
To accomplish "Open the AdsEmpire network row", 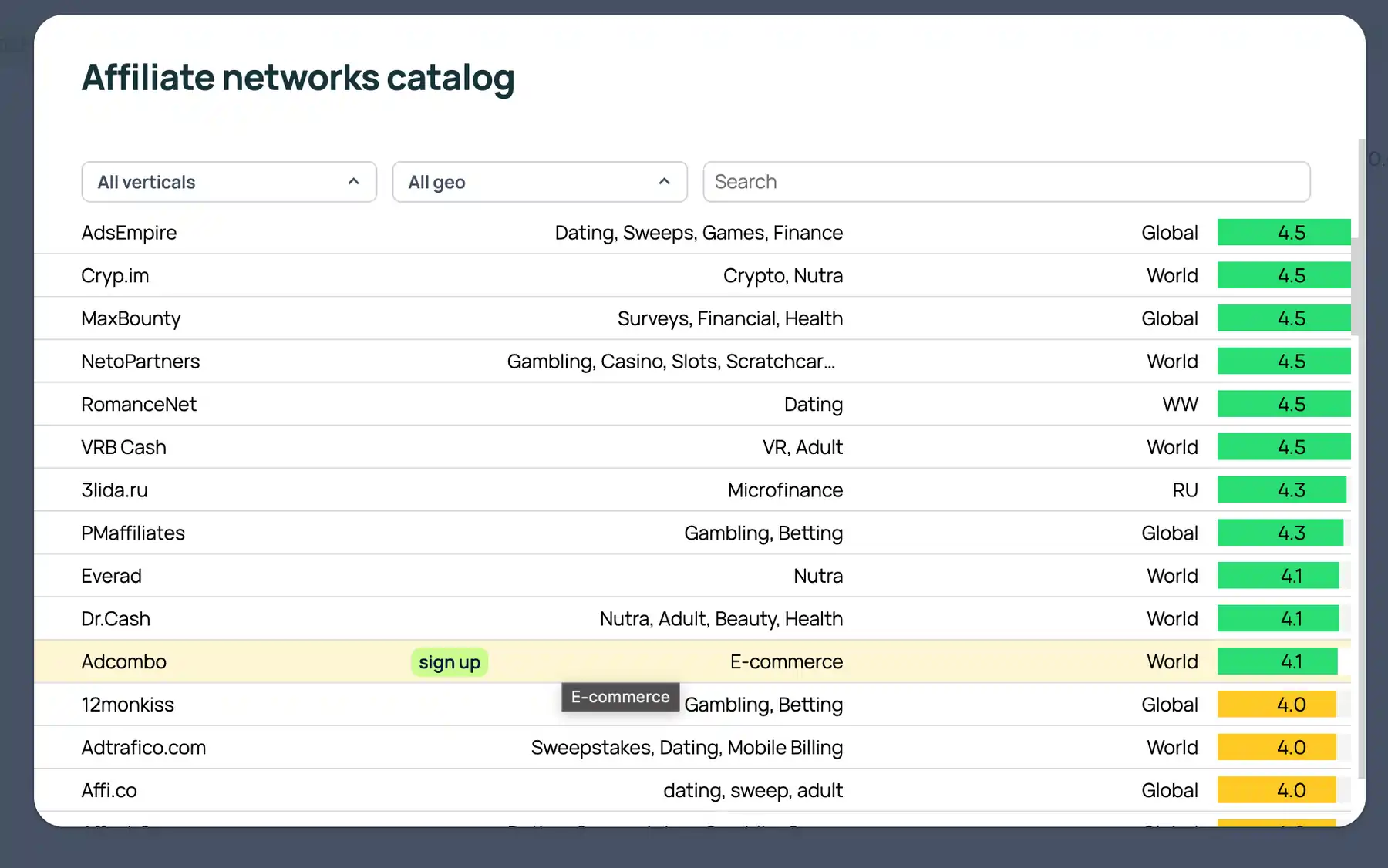I will pyautogui.click(x=692, y=233).
